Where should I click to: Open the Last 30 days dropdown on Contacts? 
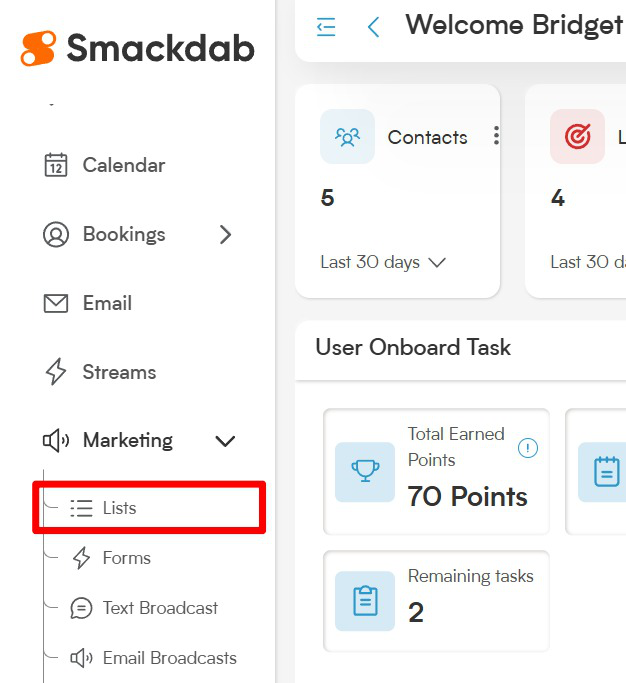coord(383,262)
